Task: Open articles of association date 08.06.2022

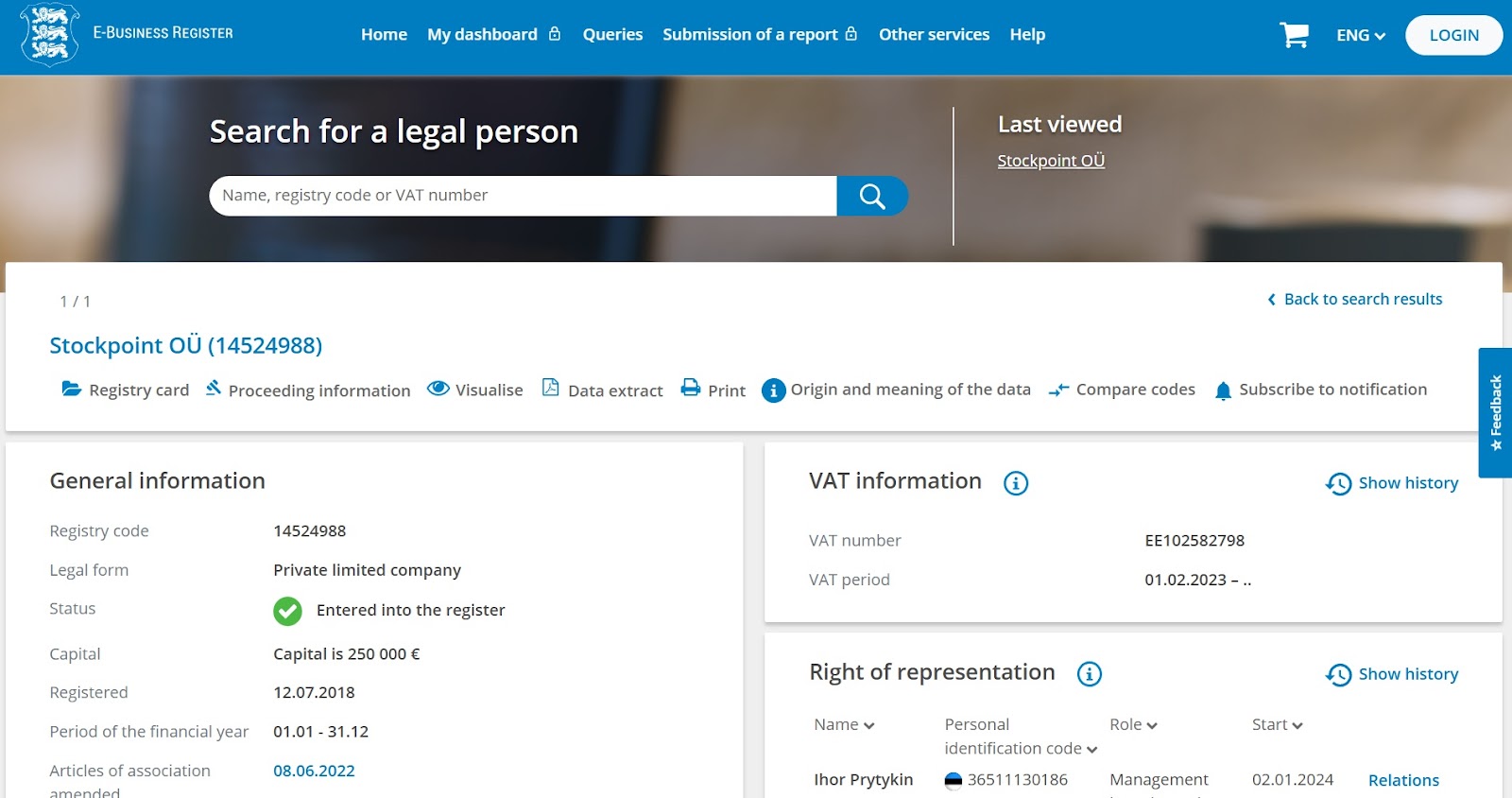Action: click(314, 771)
